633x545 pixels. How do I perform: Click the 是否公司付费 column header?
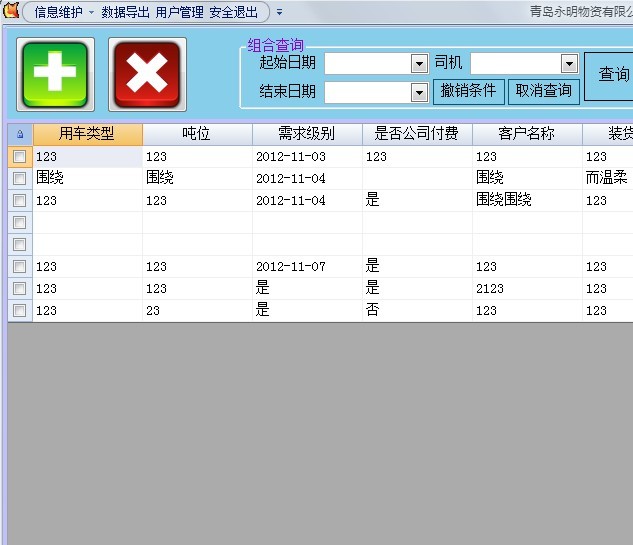(417, 134)
